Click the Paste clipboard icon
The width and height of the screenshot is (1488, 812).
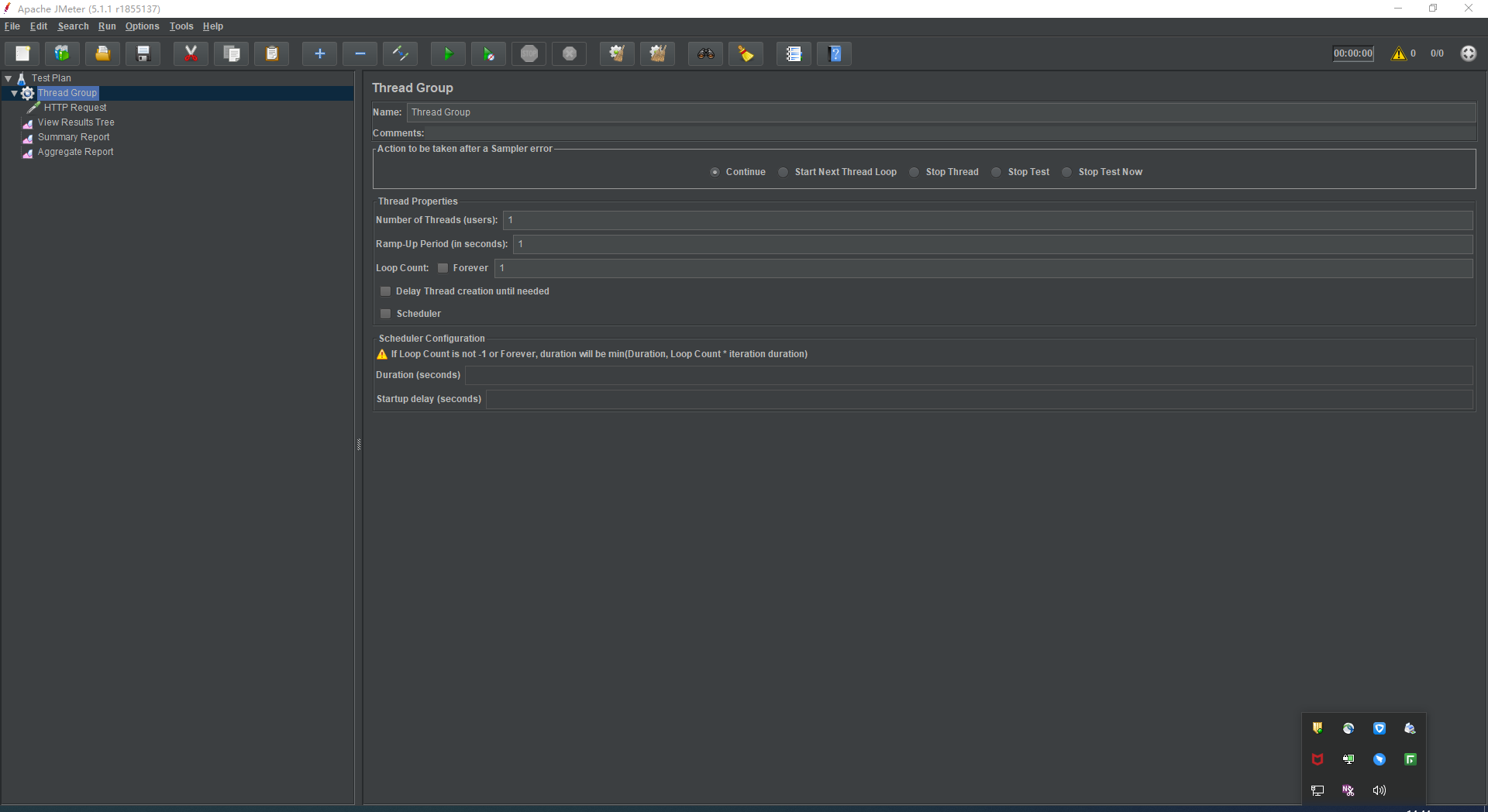(x=271, y=53)
